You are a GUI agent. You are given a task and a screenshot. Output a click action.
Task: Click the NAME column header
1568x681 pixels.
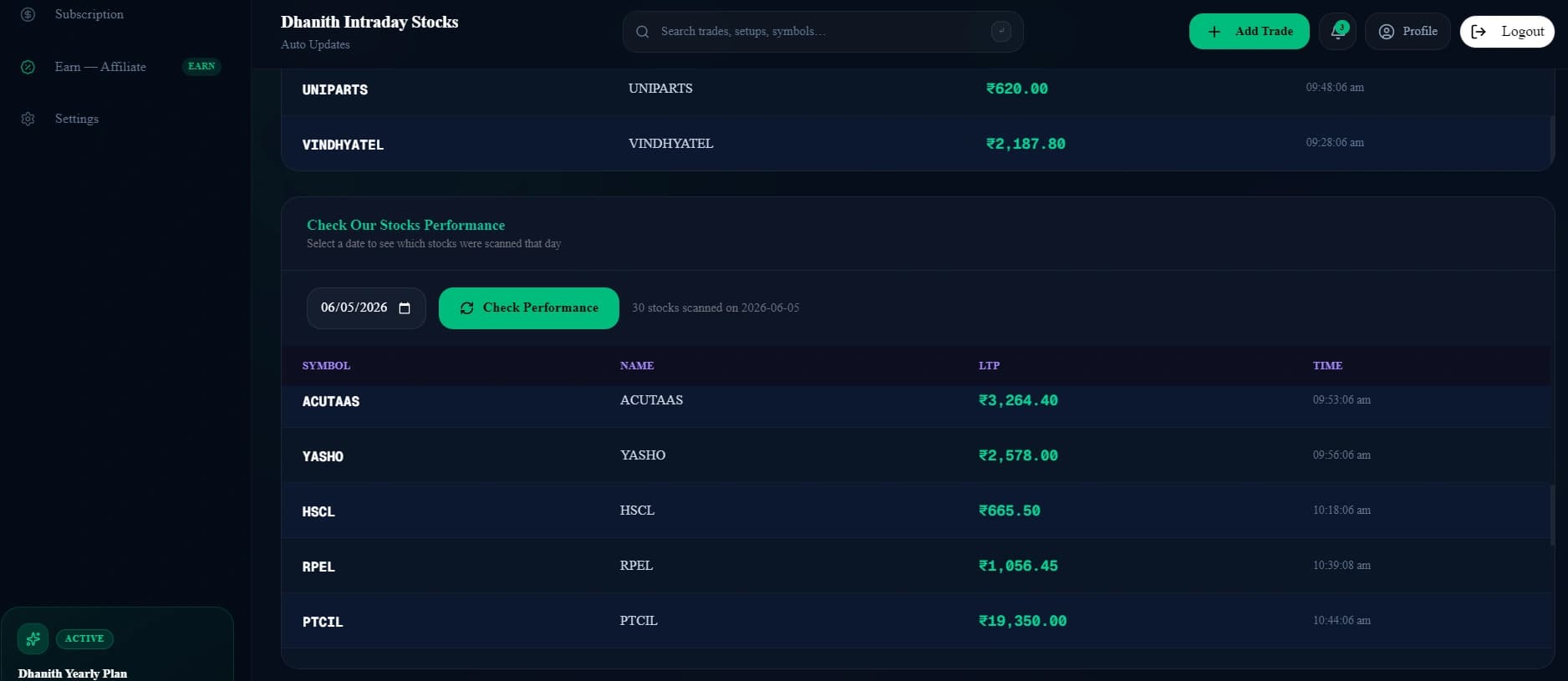click(x=637, y=366)
